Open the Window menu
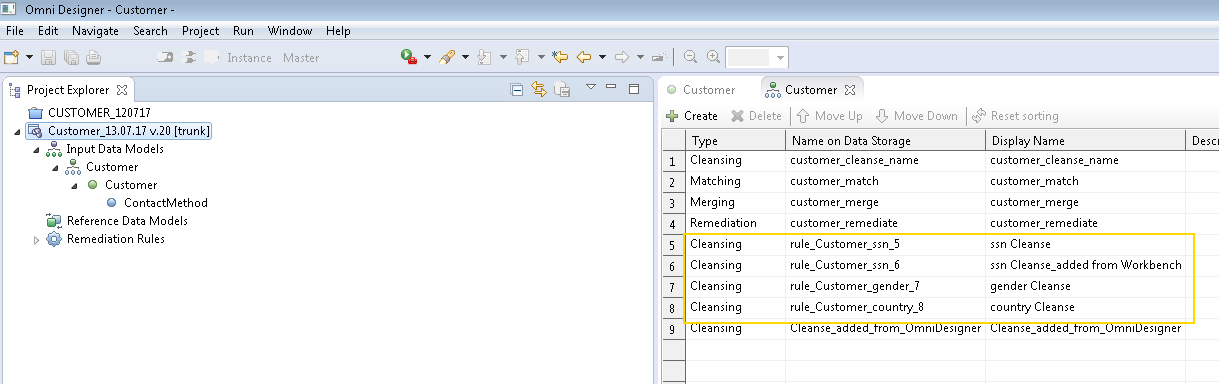This screenshot has width=1219, height=384. (x=290, y=31)
